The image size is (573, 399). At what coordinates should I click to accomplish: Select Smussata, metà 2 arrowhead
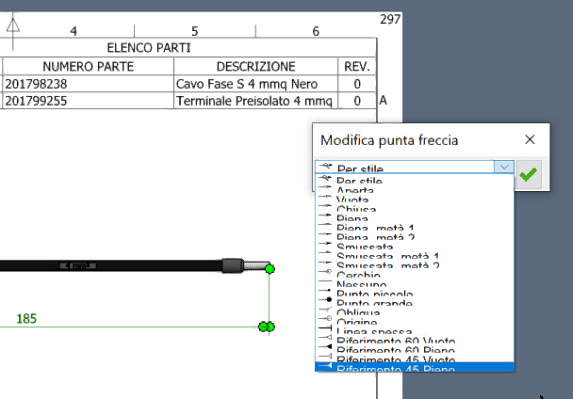pos(414,265)
